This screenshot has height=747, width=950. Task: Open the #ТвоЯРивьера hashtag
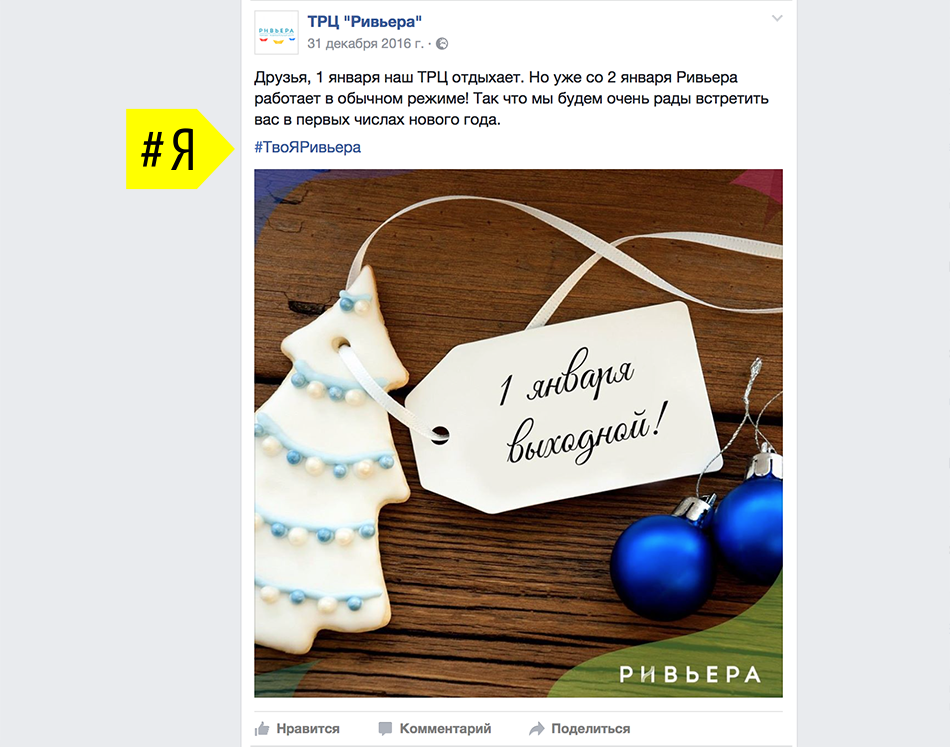point(307,147)
